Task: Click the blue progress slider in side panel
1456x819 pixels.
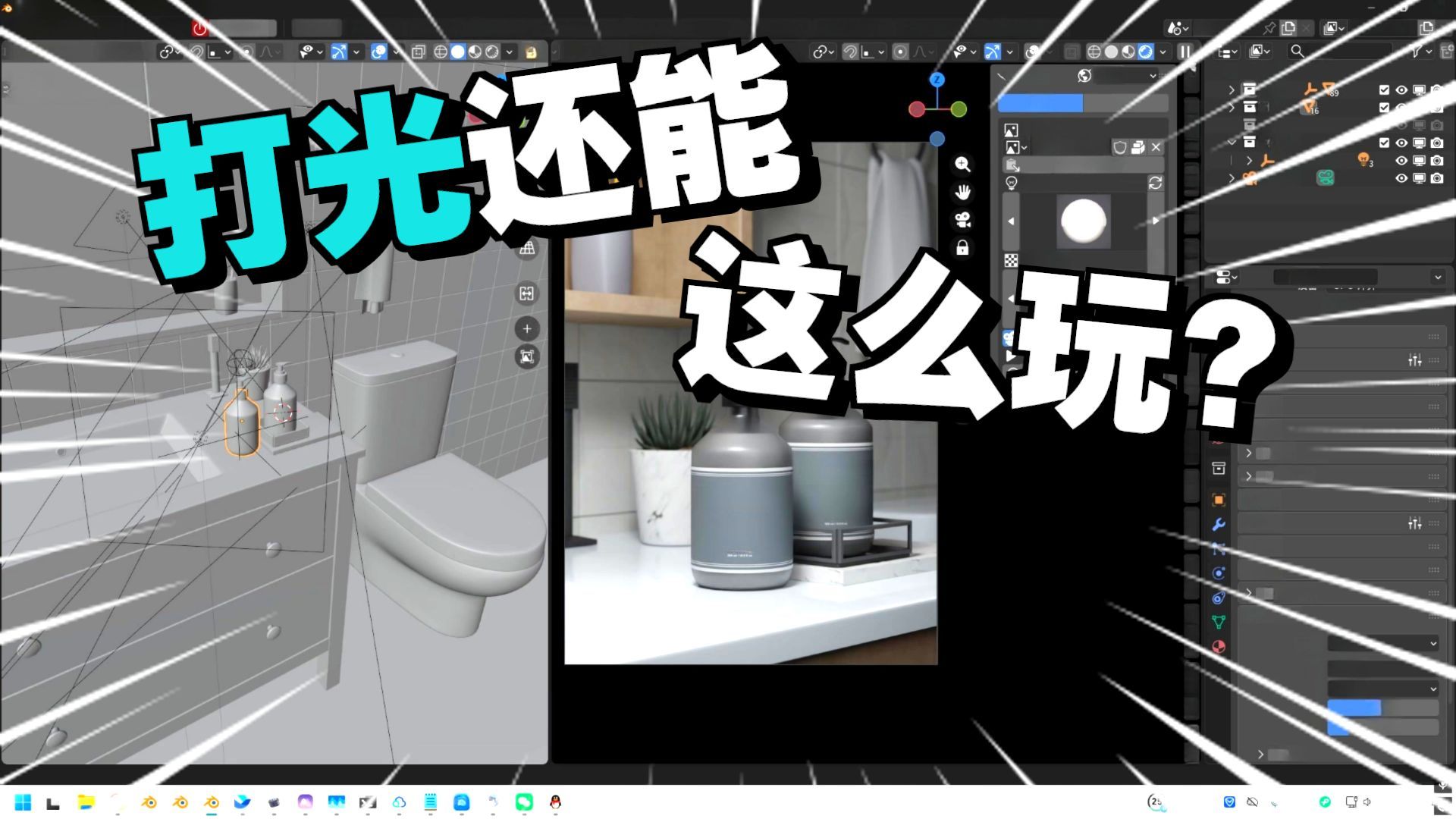Action: click(1082, 103)
